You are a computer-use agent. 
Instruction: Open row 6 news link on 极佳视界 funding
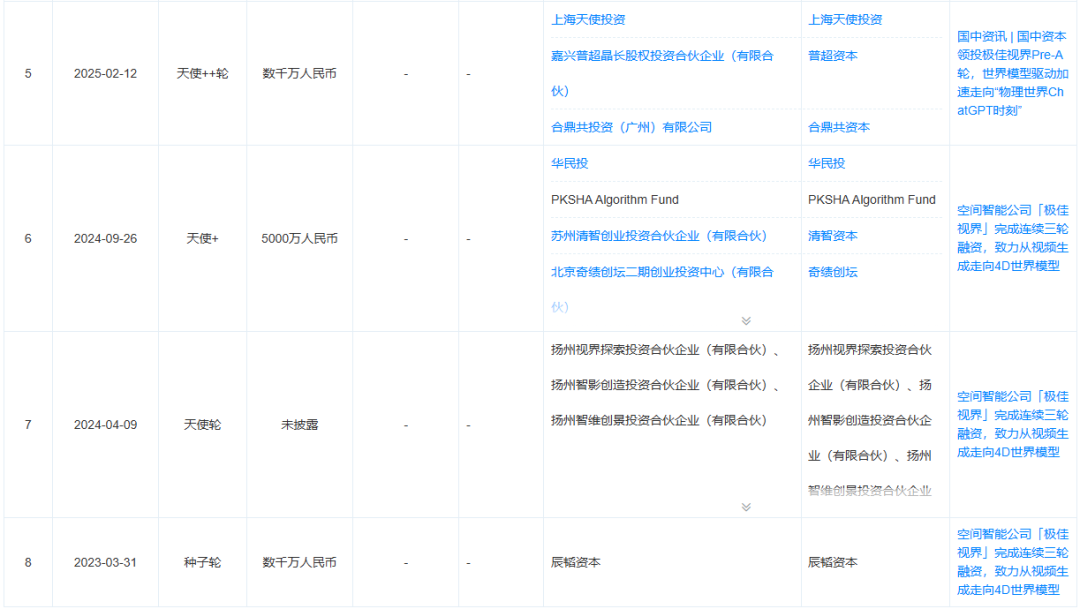[x=1012, y=238]
